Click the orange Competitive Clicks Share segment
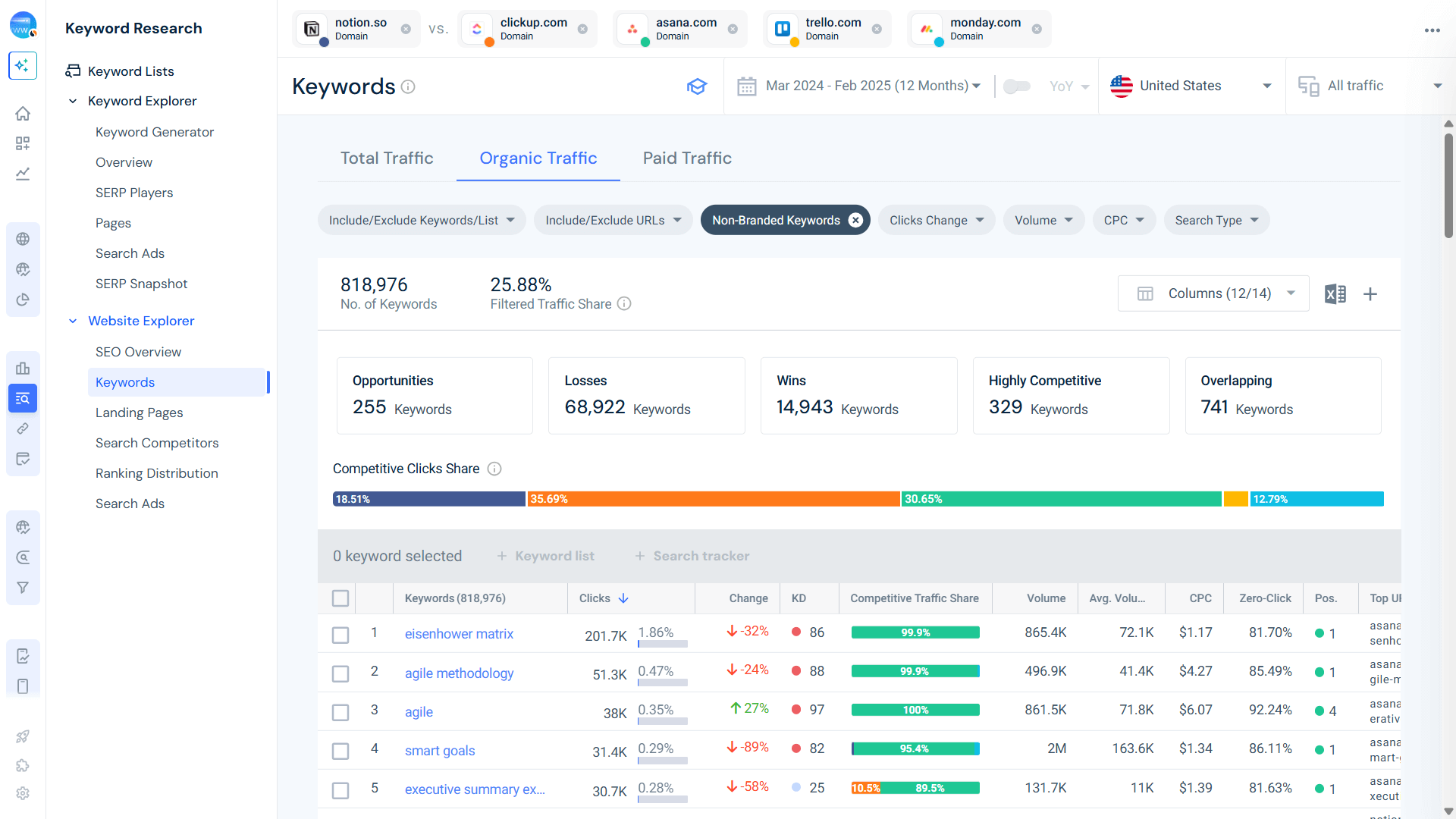This screenshot has width=1456, height=819. click(x=713, y=499)
